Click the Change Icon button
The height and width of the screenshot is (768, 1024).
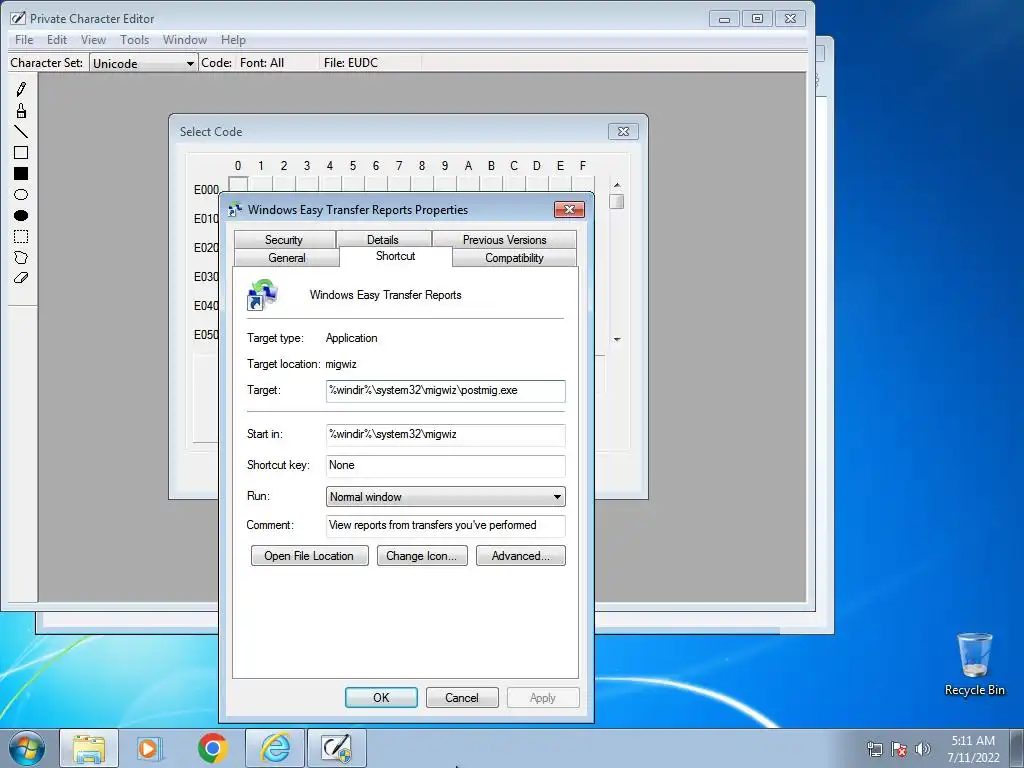coord(422,556)
